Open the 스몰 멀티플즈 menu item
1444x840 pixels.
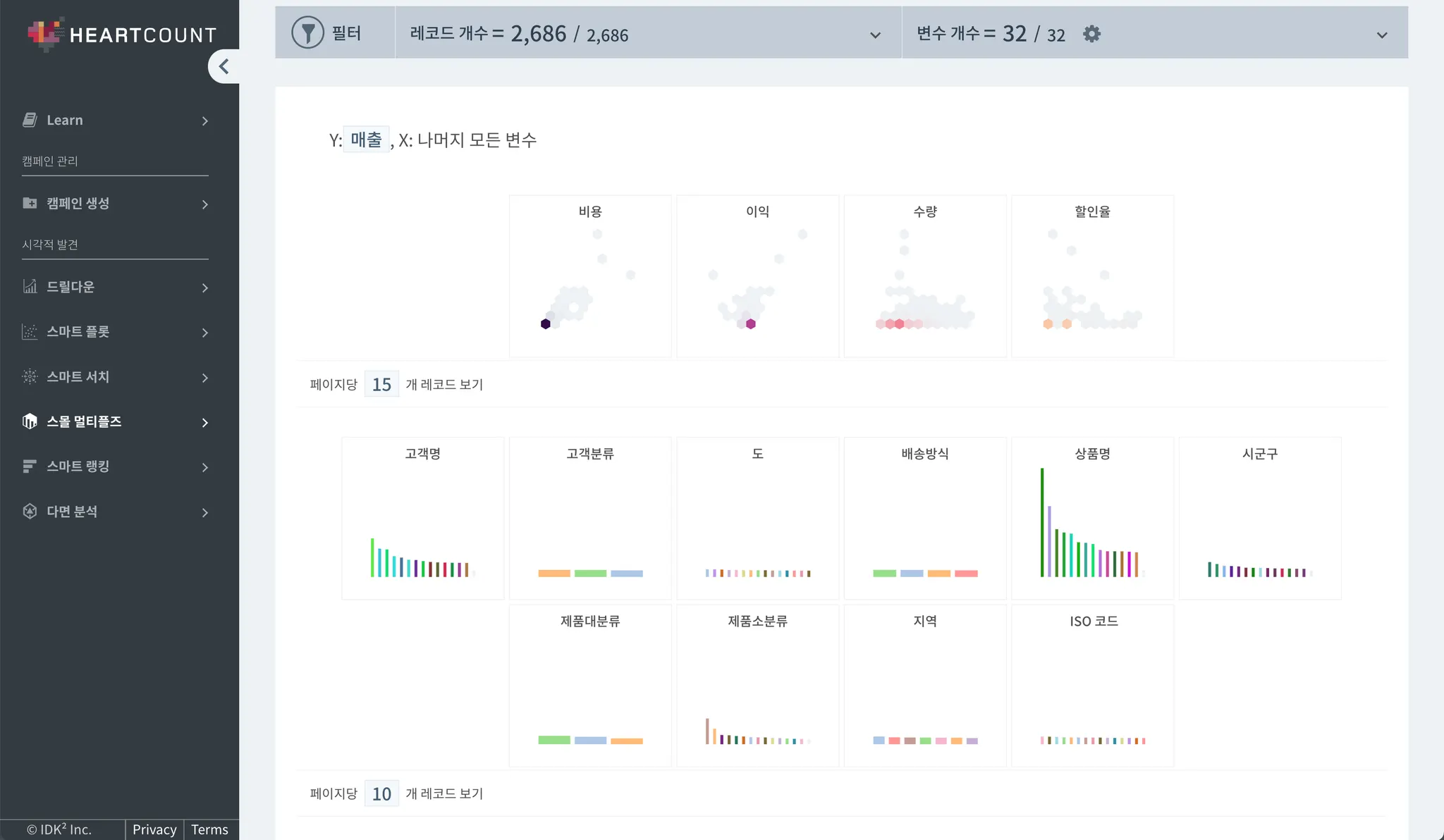pos(84,421)
